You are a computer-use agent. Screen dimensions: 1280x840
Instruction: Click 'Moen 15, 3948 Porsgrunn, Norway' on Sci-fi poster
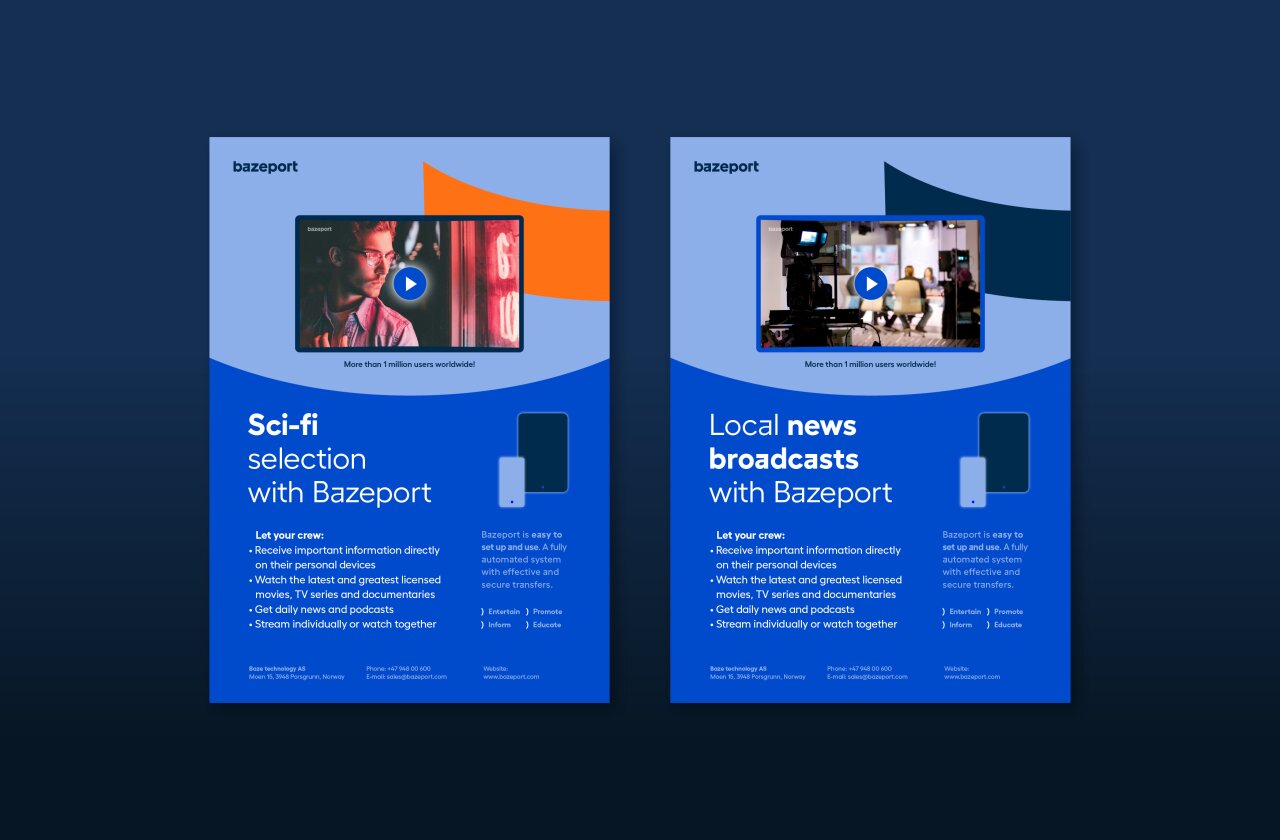(297, 677)
